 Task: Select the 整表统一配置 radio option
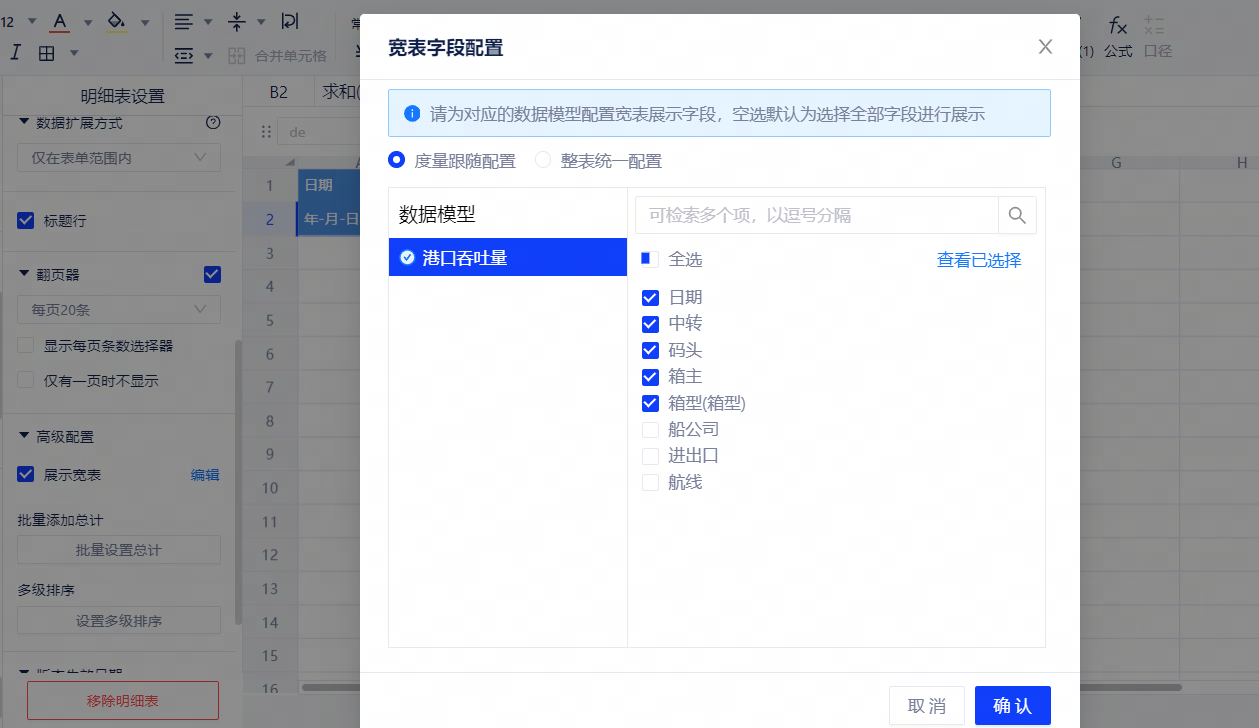[544, 161]
